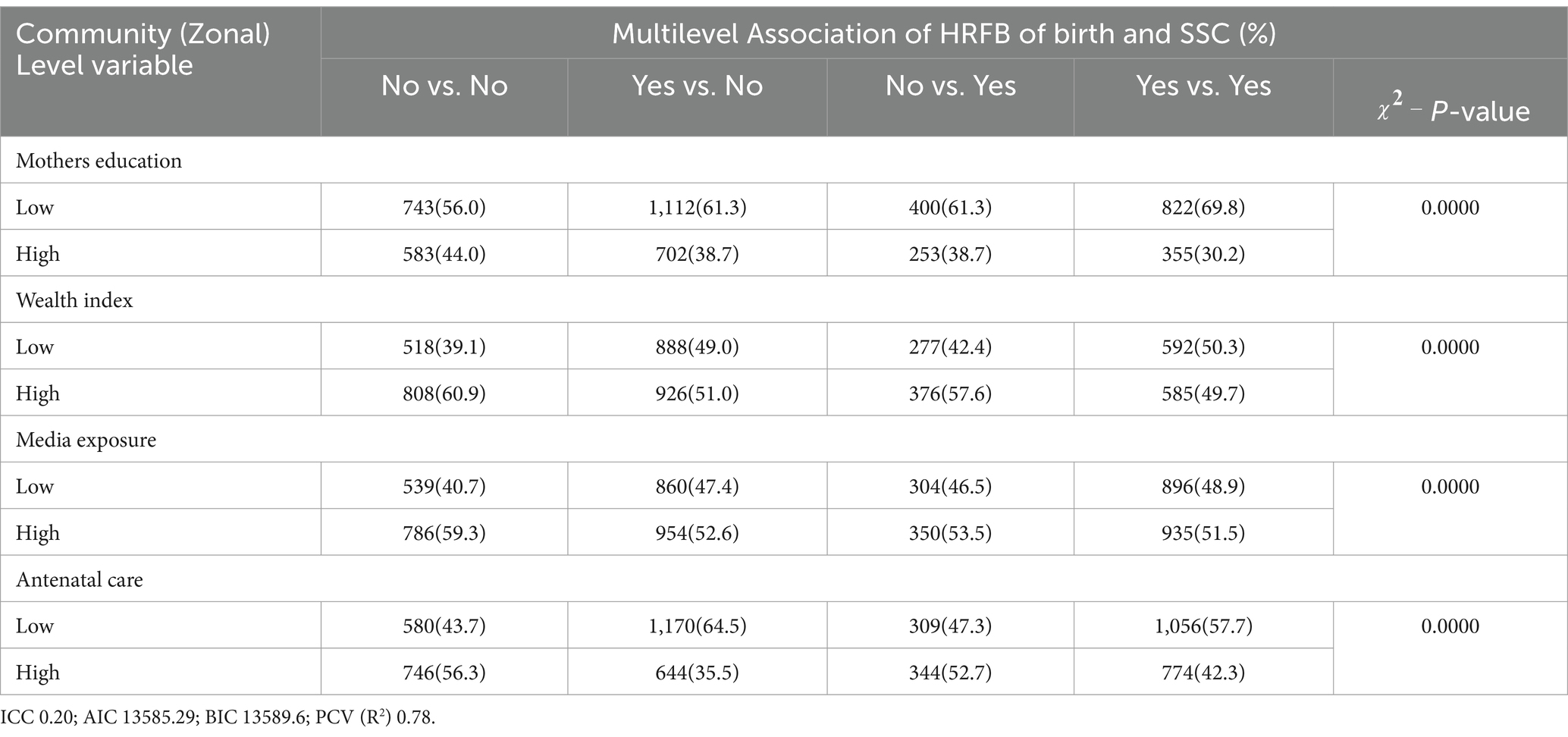Click the 'Antenatal care' section label
The height and width of the screenshot is (737, 1568).
pos(80,579)
